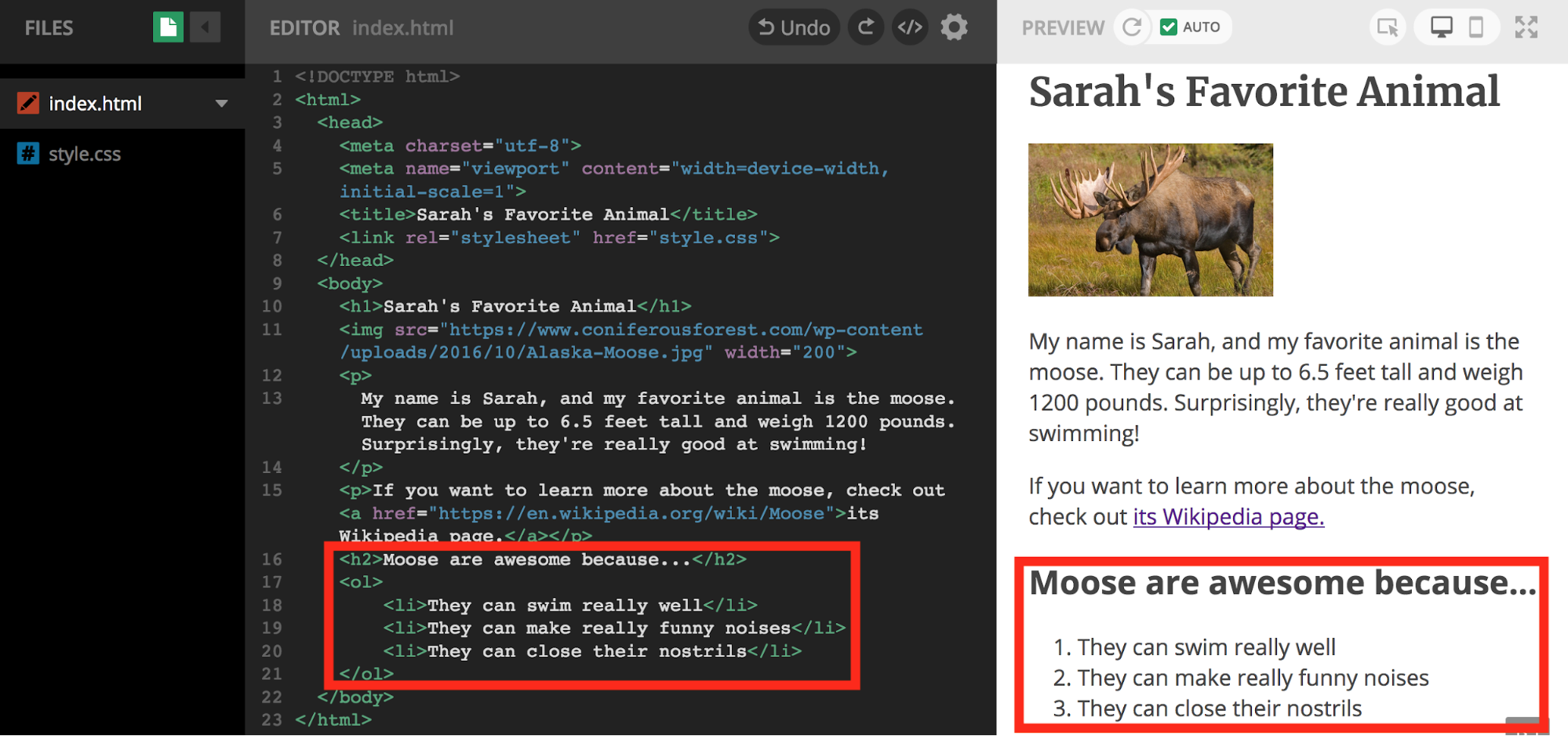The height and width of the screenshot is (736, 1568).
Task: Click the code format tag icon
Action: click(910, 27)
